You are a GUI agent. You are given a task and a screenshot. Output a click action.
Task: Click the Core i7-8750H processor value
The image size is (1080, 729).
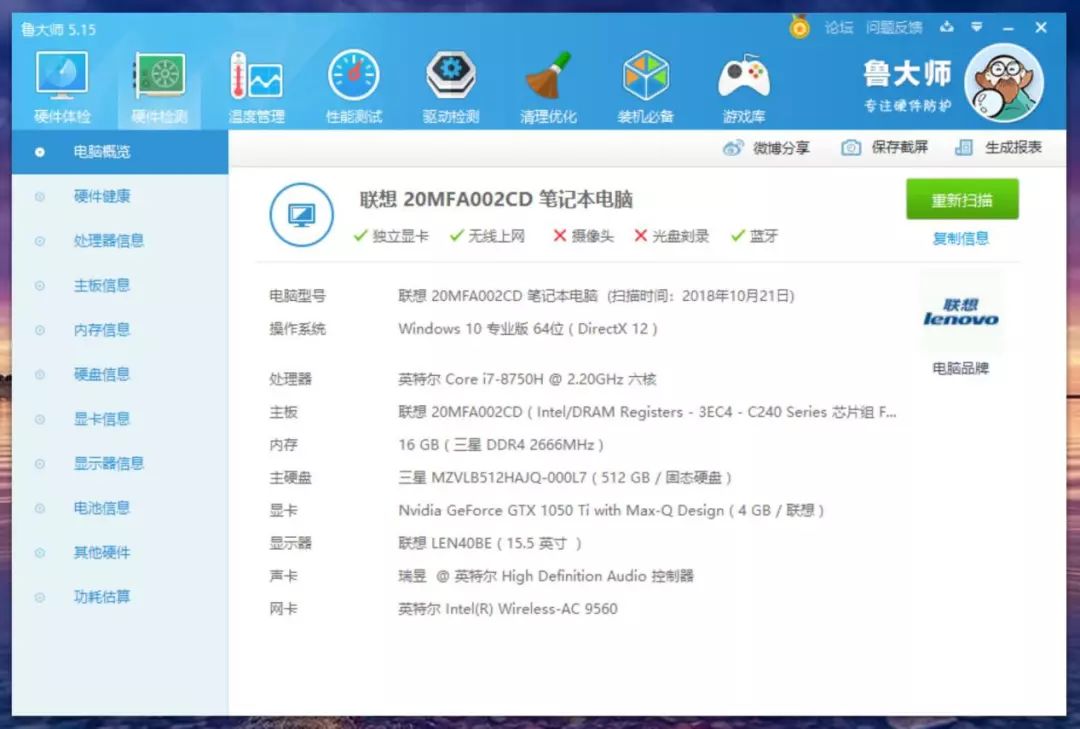coord(527,379)
